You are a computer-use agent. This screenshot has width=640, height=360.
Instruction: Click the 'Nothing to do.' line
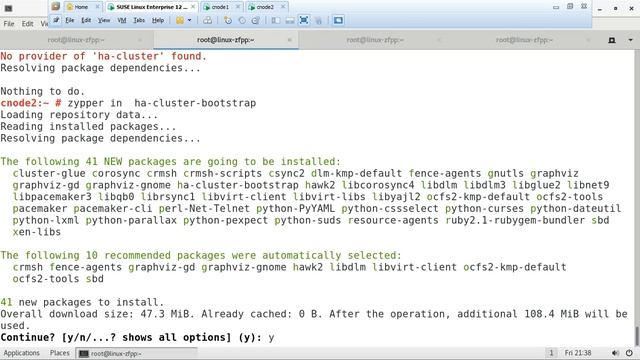pos(42,91)
